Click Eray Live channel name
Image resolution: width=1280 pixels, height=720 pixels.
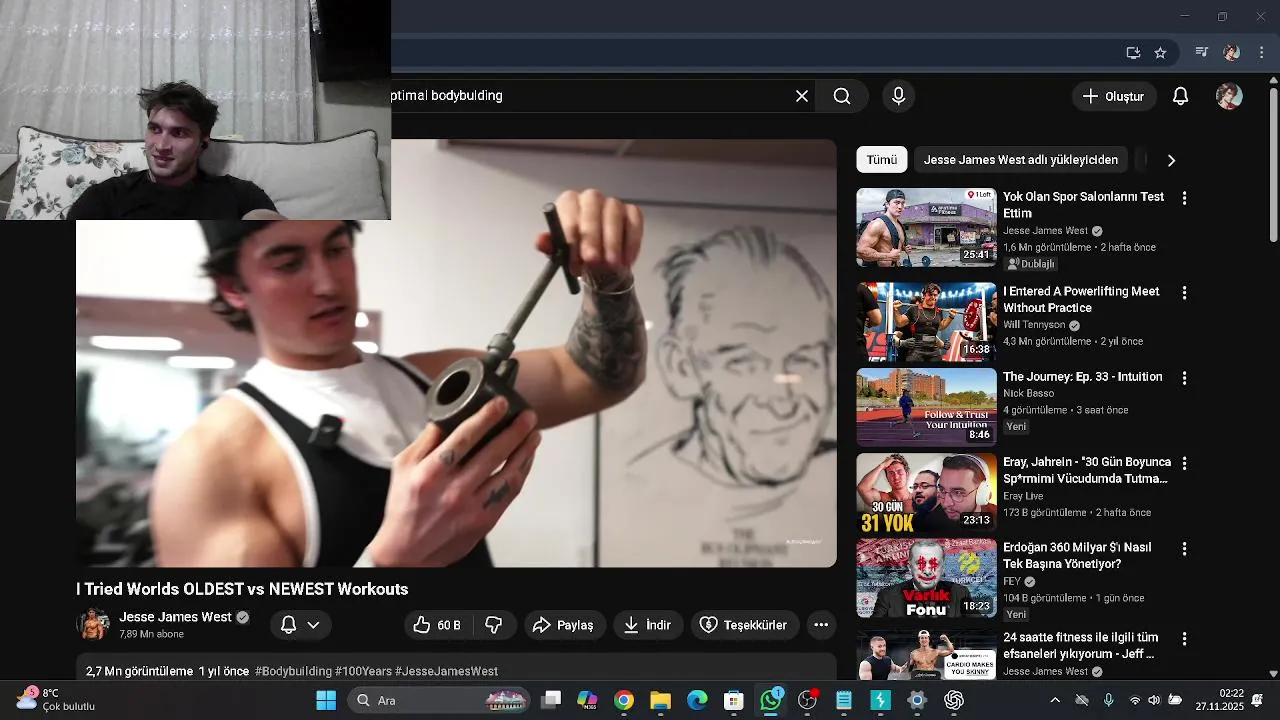[1023, 496]
